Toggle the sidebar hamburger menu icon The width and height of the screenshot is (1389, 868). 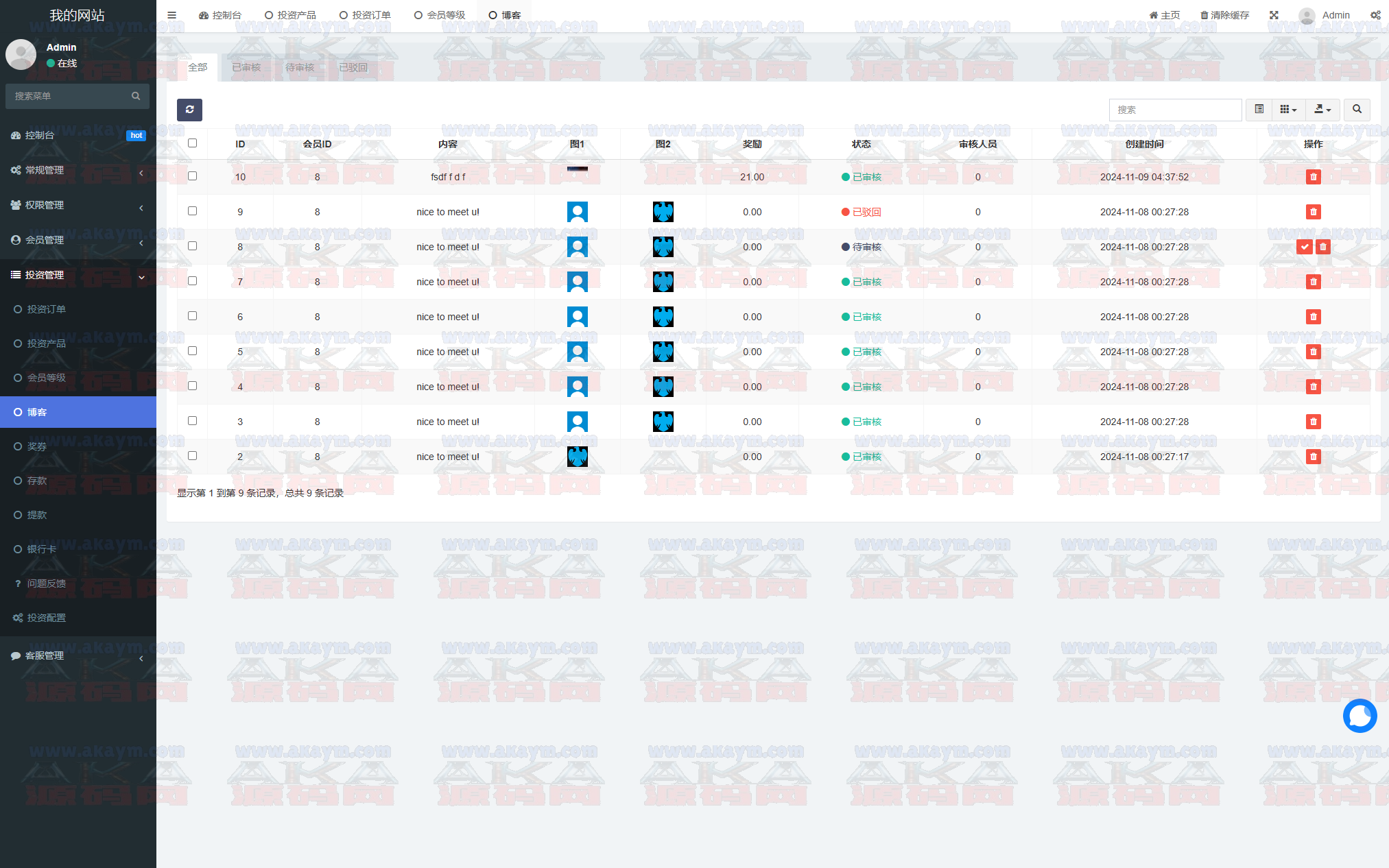[171, 15]
